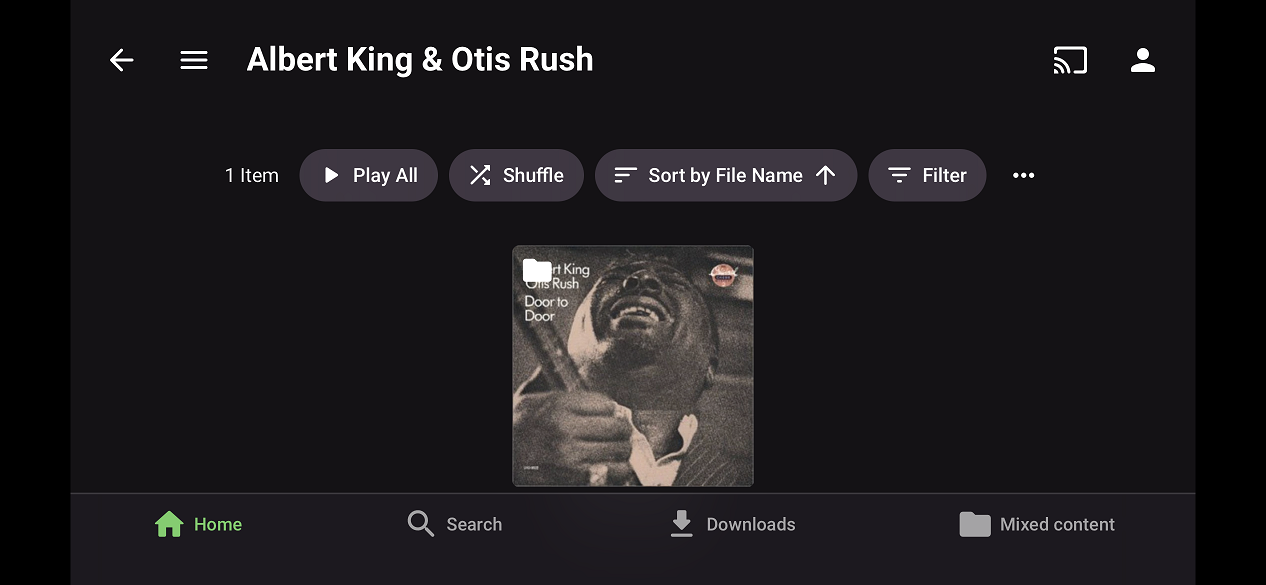The image size is (1266, 585).
Task: Open the Filter options
Action: click(x=927, y=176)
